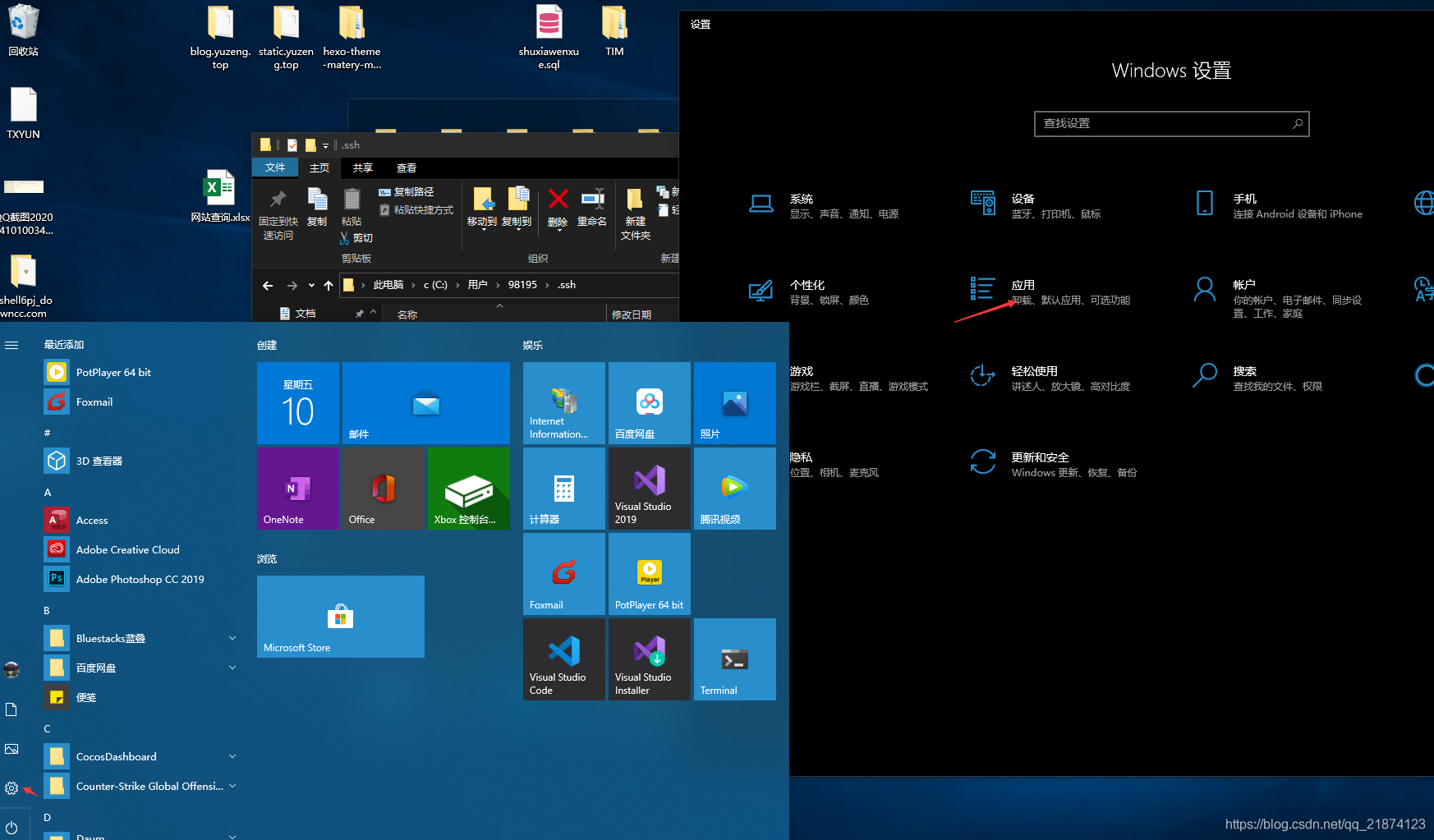Open the 回收站 desktop icon
The width and height of the screenshot is (1434, 840).
(x=23, y=31)
